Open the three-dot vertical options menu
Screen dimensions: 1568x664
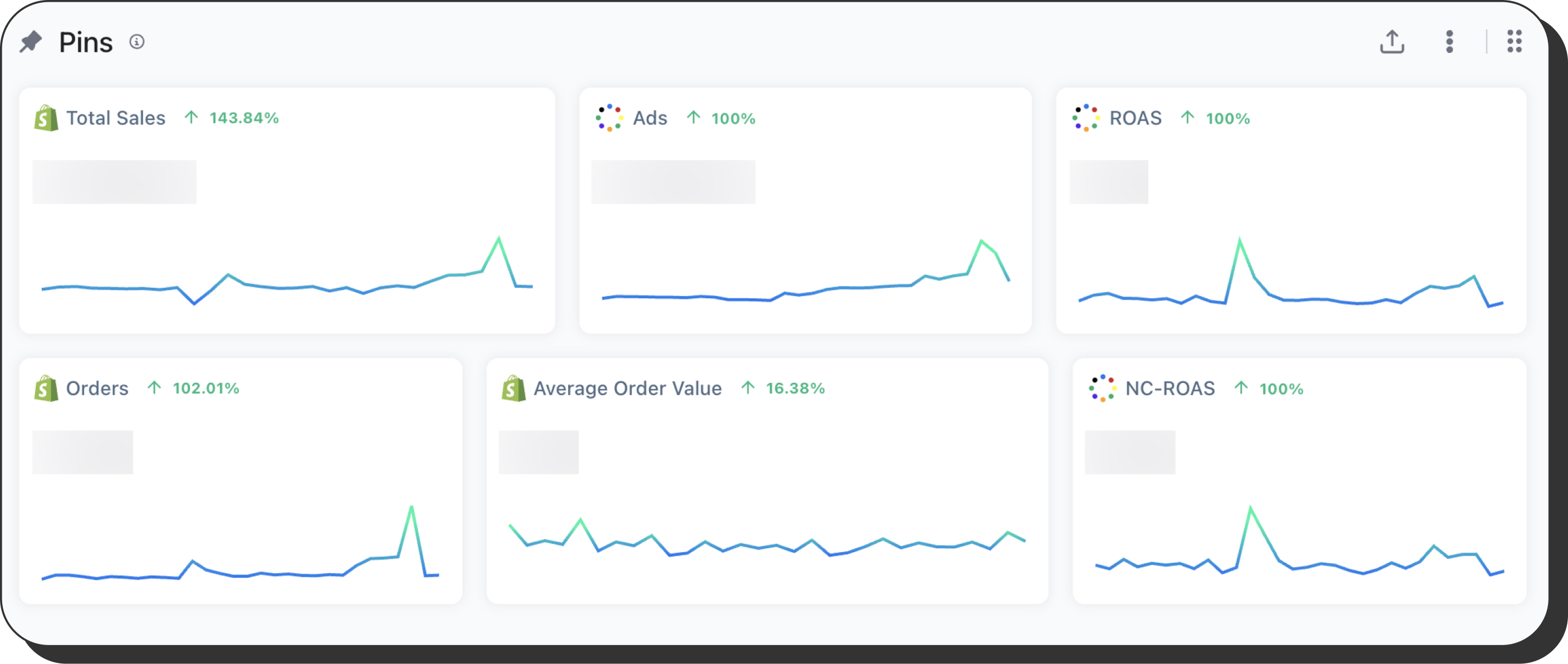click(1449, 42)
